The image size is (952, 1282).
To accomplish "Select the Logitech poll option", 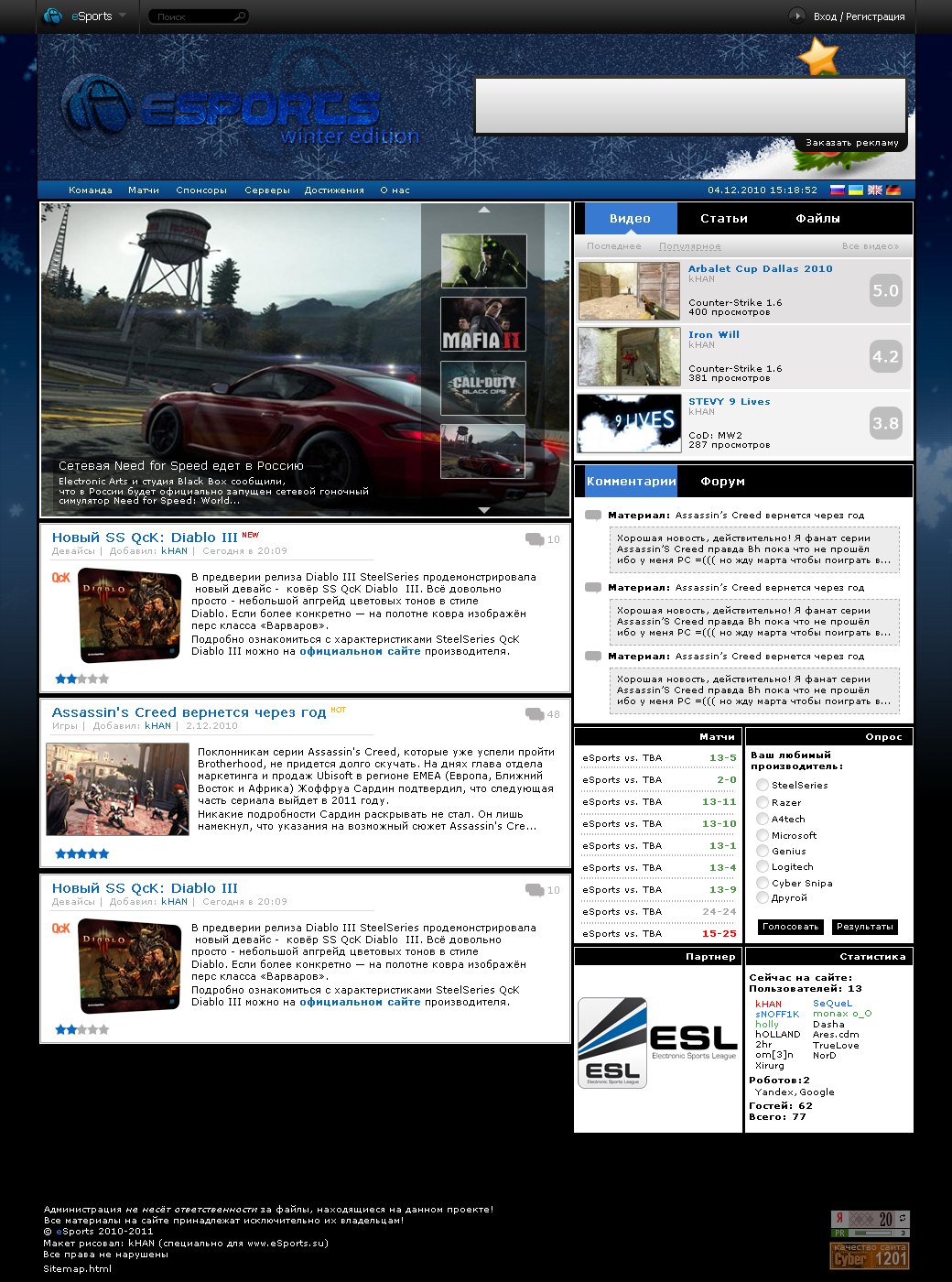I will tap(763, 866).
